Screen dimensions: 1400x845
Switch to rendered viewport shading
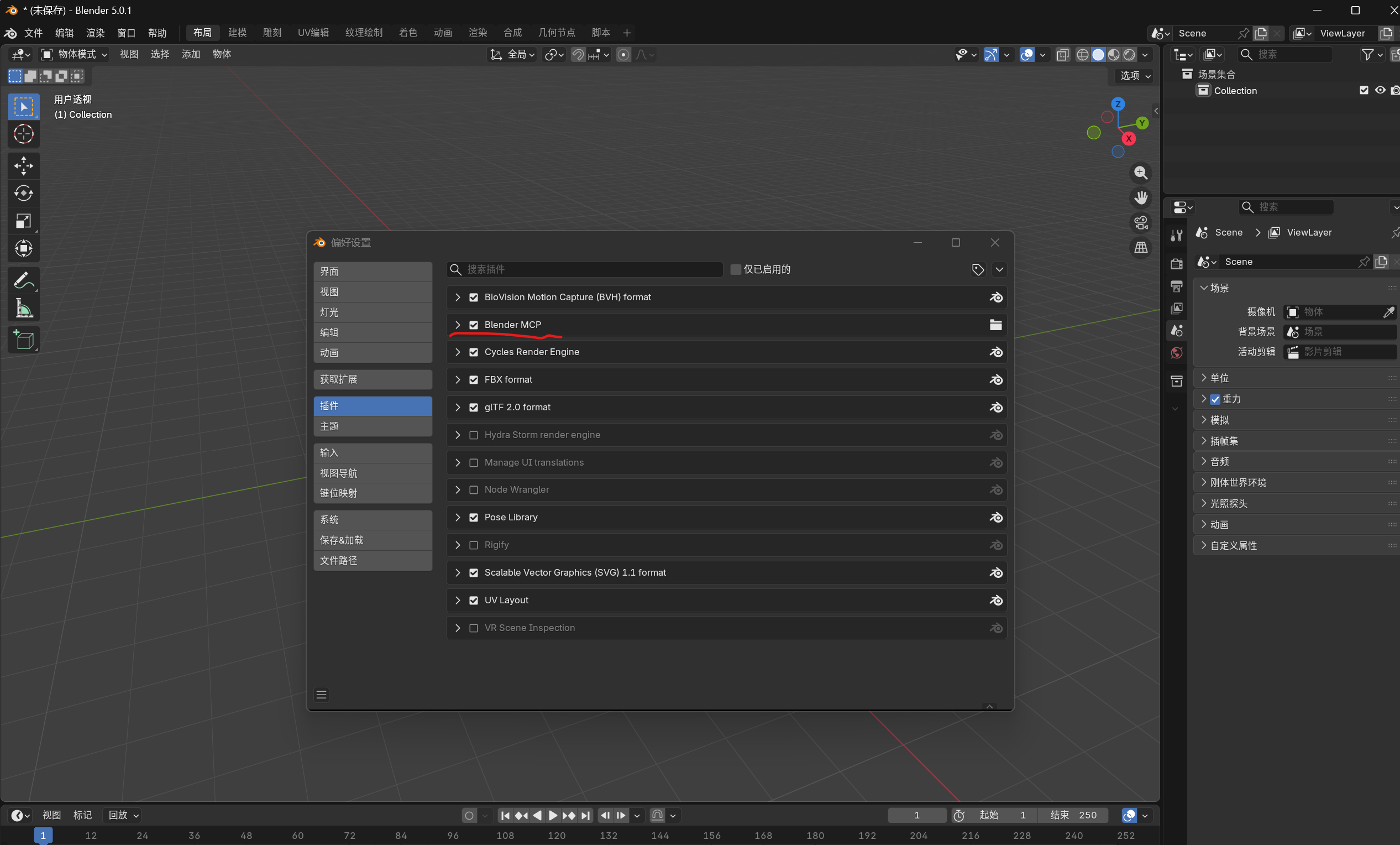point(1129,55)
